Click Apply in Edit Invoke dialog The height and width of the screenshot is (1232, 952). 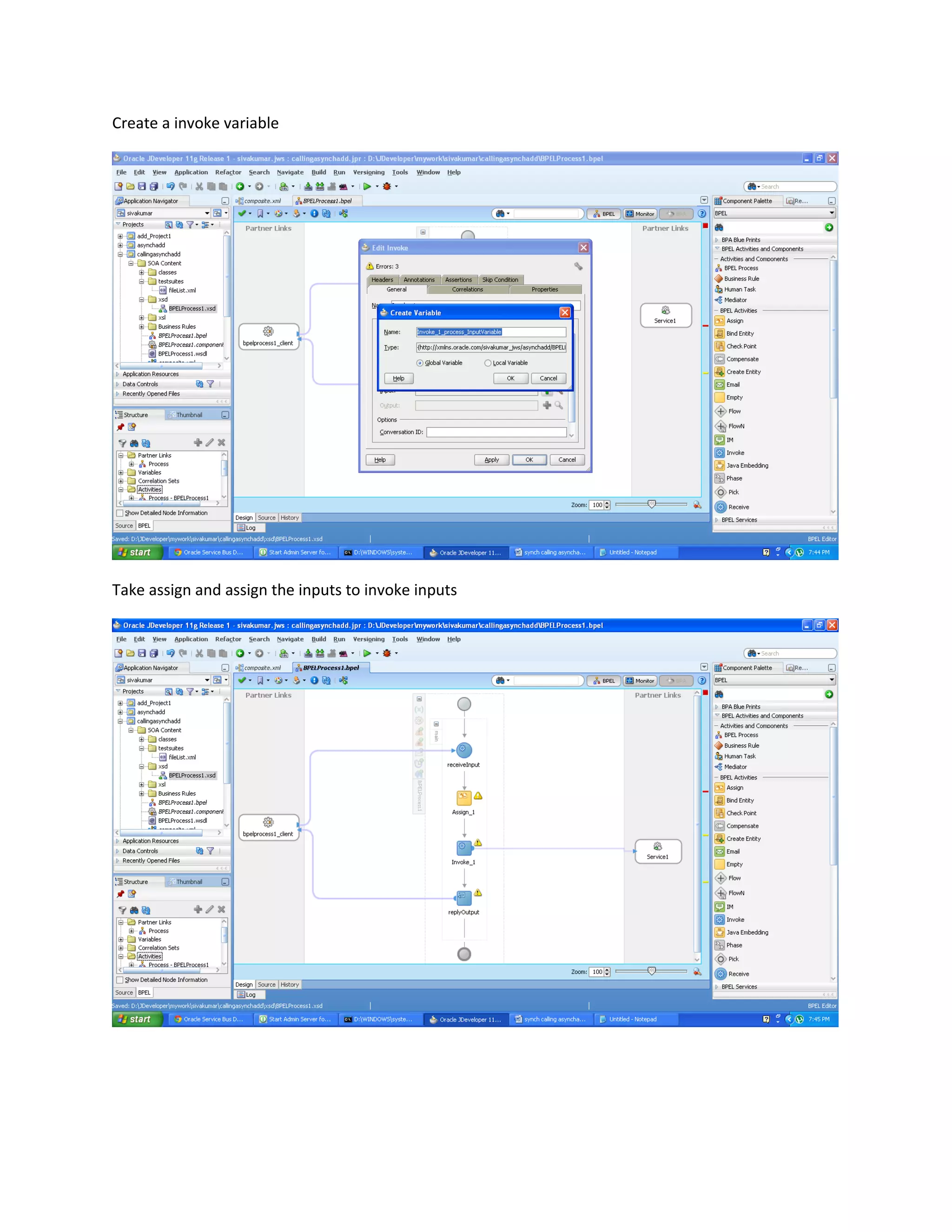click(492, 460)
